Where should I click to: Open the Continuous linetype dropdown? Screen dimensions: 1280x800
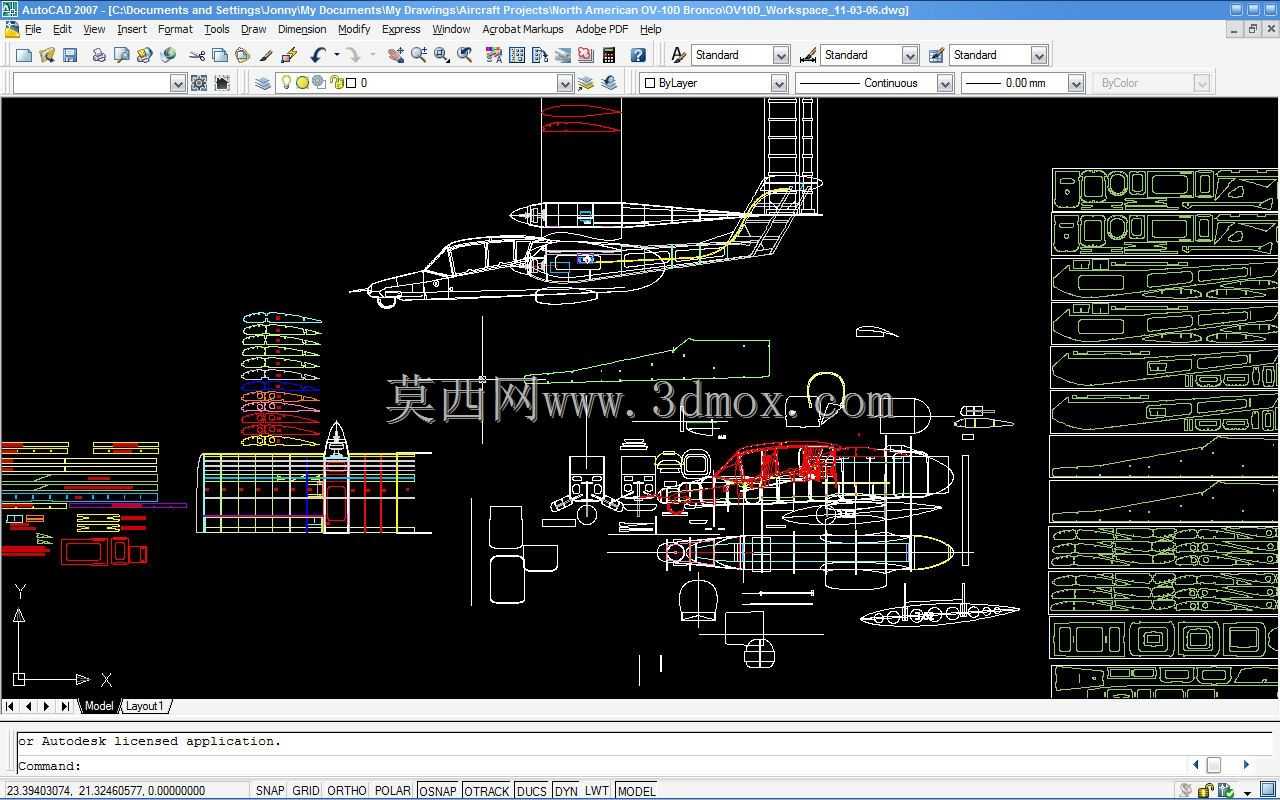click(x=945, y=83)
